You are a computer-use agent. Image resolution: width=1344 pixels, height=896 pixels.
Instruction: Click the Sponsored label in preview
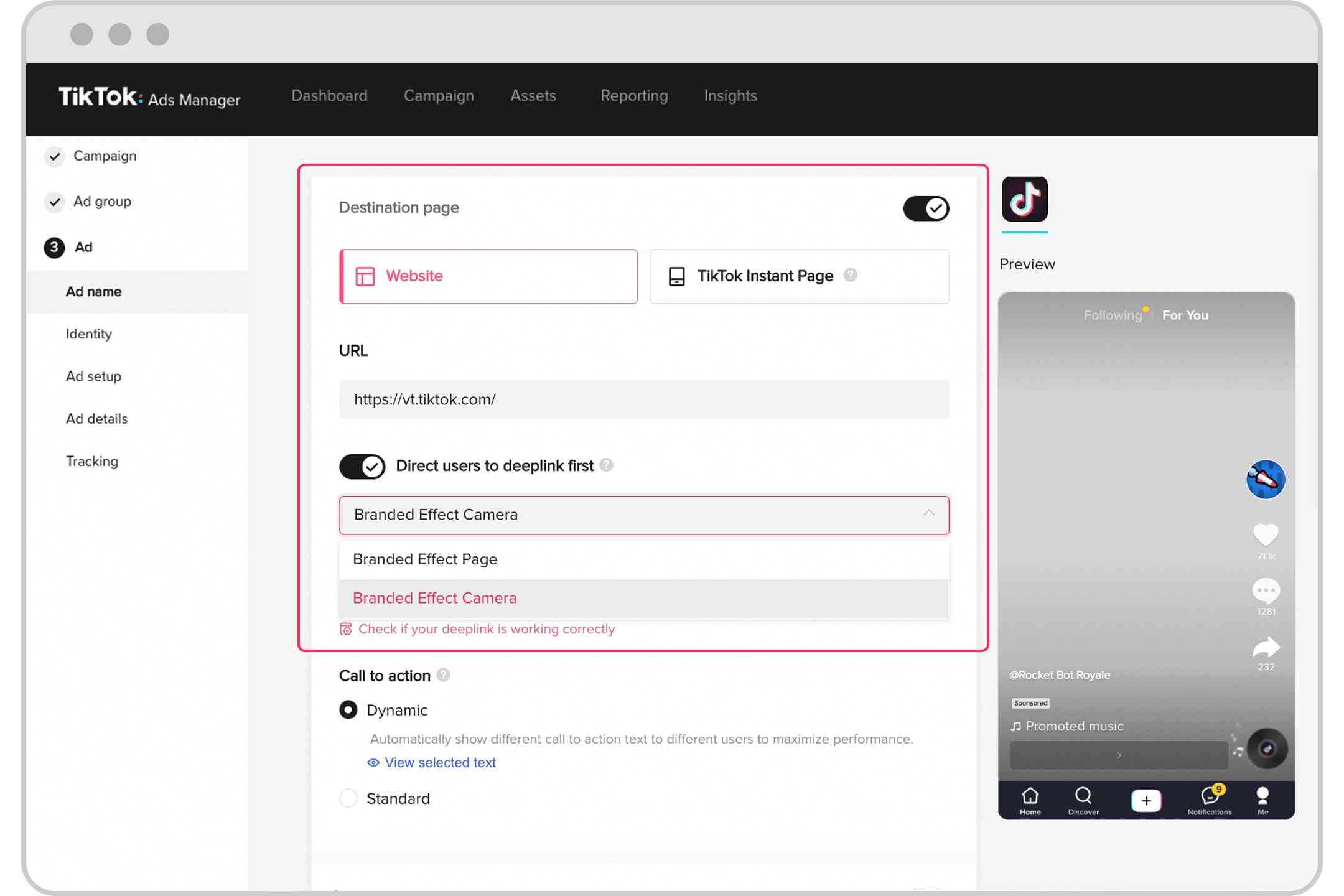point(1030,703)
